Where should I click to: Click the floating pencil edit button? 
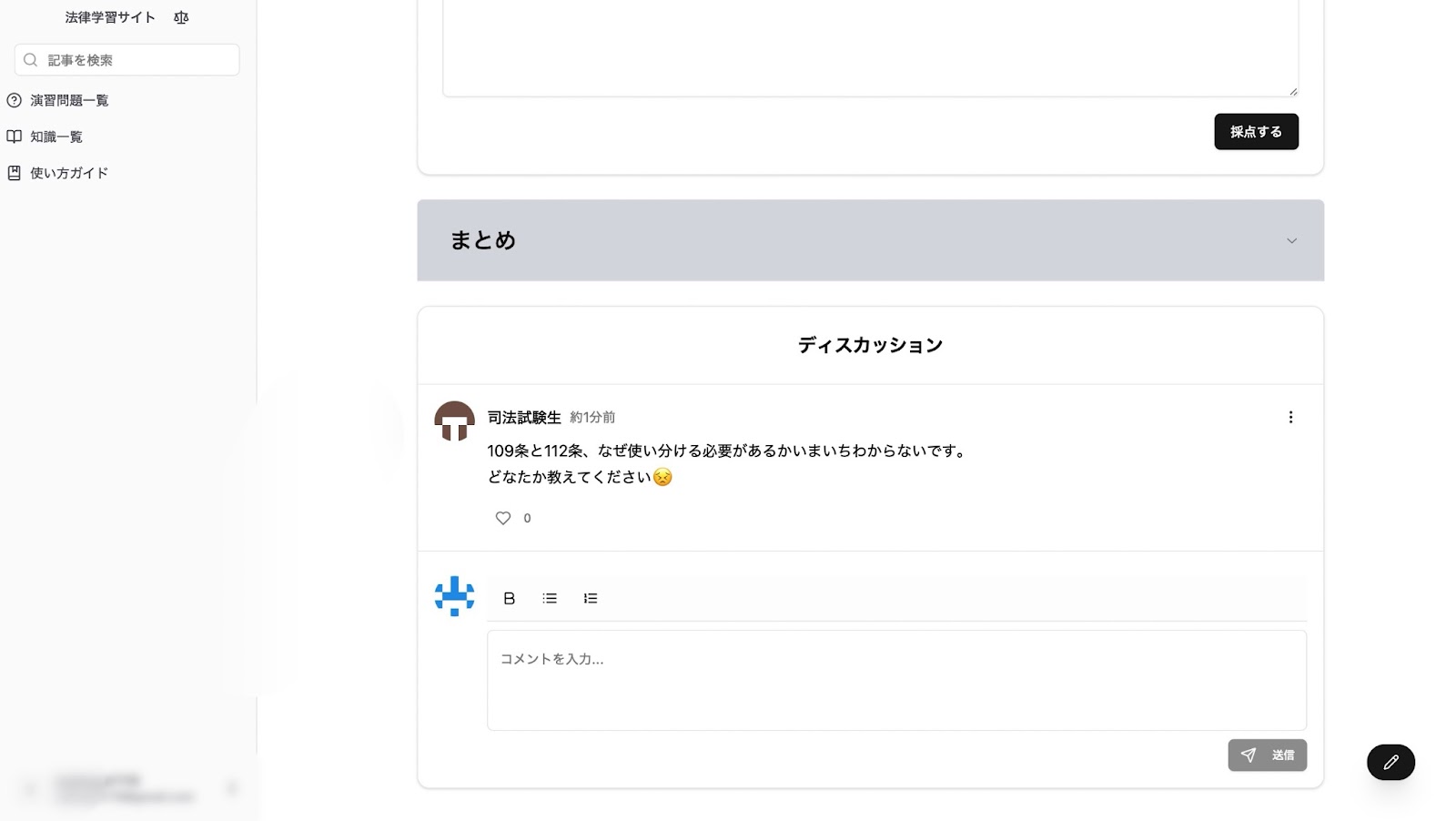(x=1390, y=763)
